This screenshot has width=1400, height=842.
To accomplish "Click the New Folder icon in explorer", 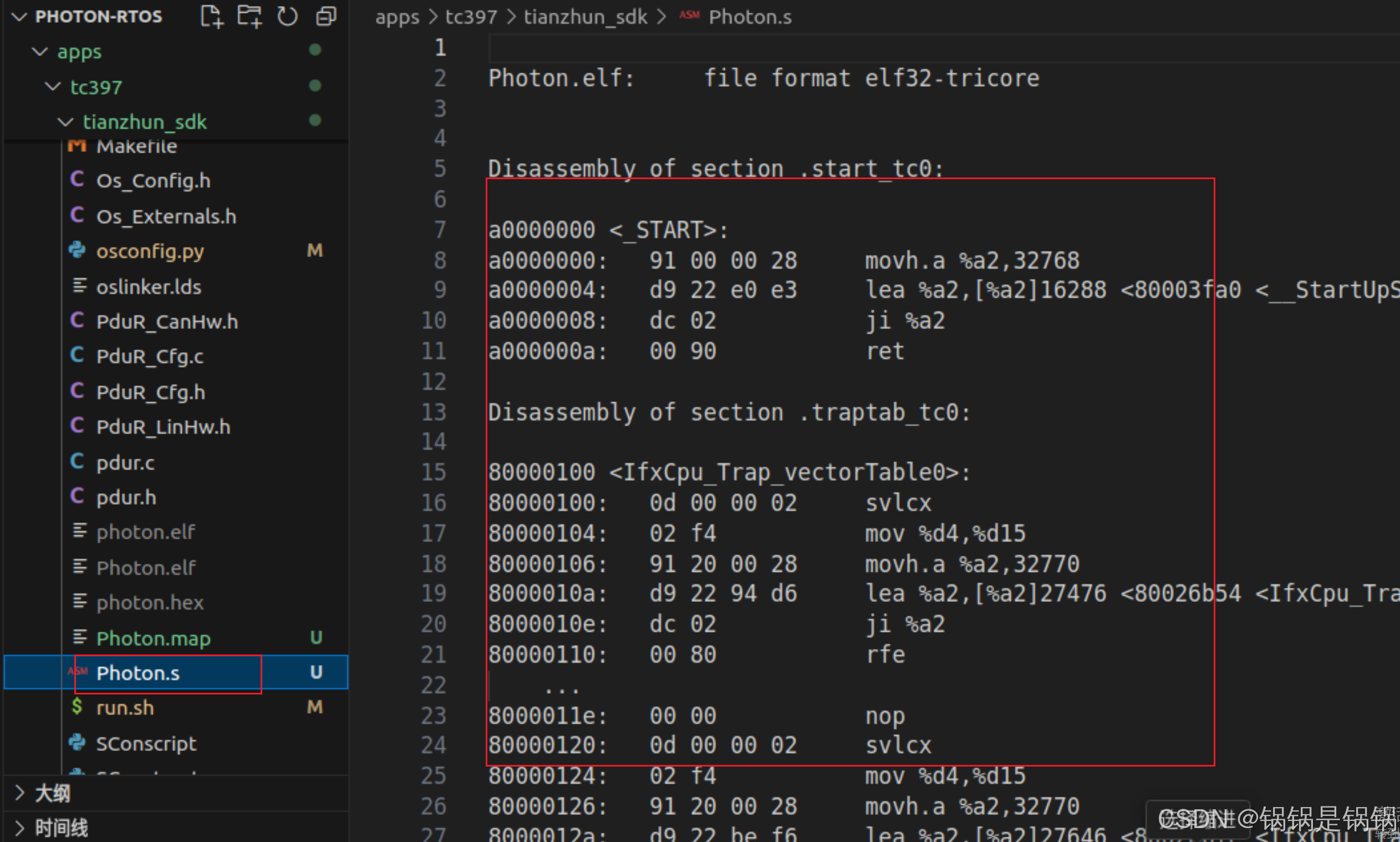I will pos(250,17).
